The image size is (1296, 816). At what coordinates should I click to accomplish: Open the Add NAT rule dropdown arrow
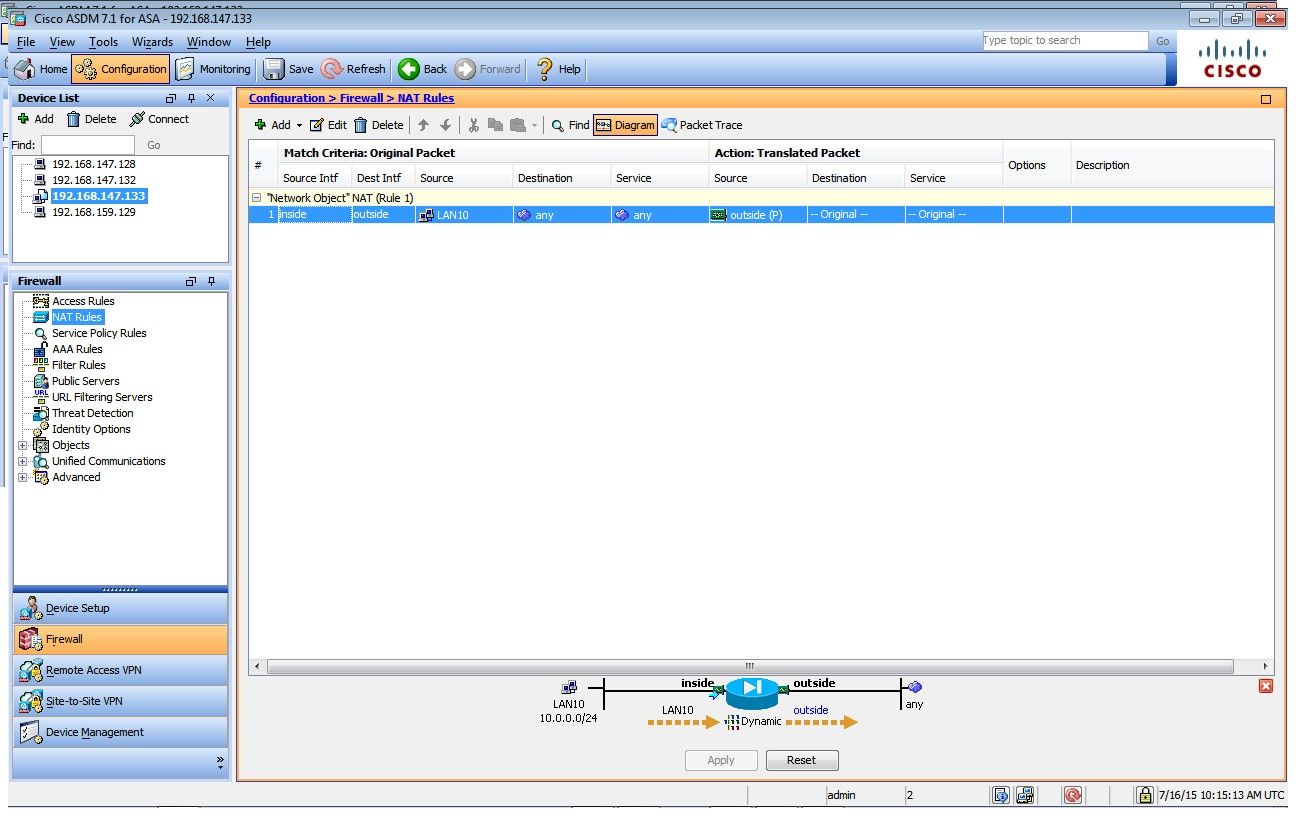299,126
